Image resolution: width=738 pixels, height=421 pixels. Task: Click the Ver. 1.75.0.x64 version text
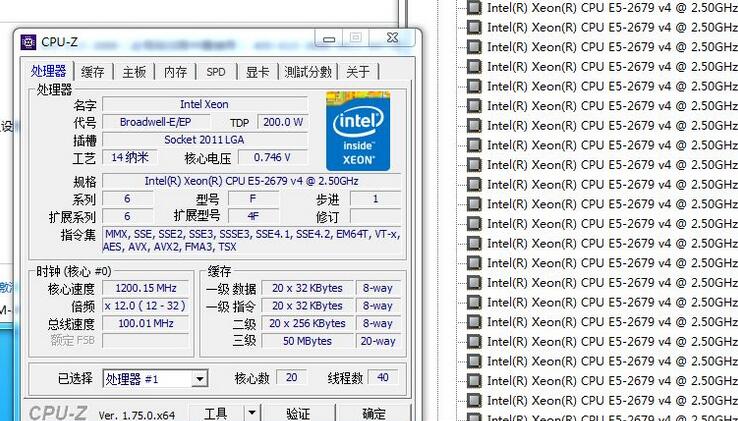tap(136, 415)
